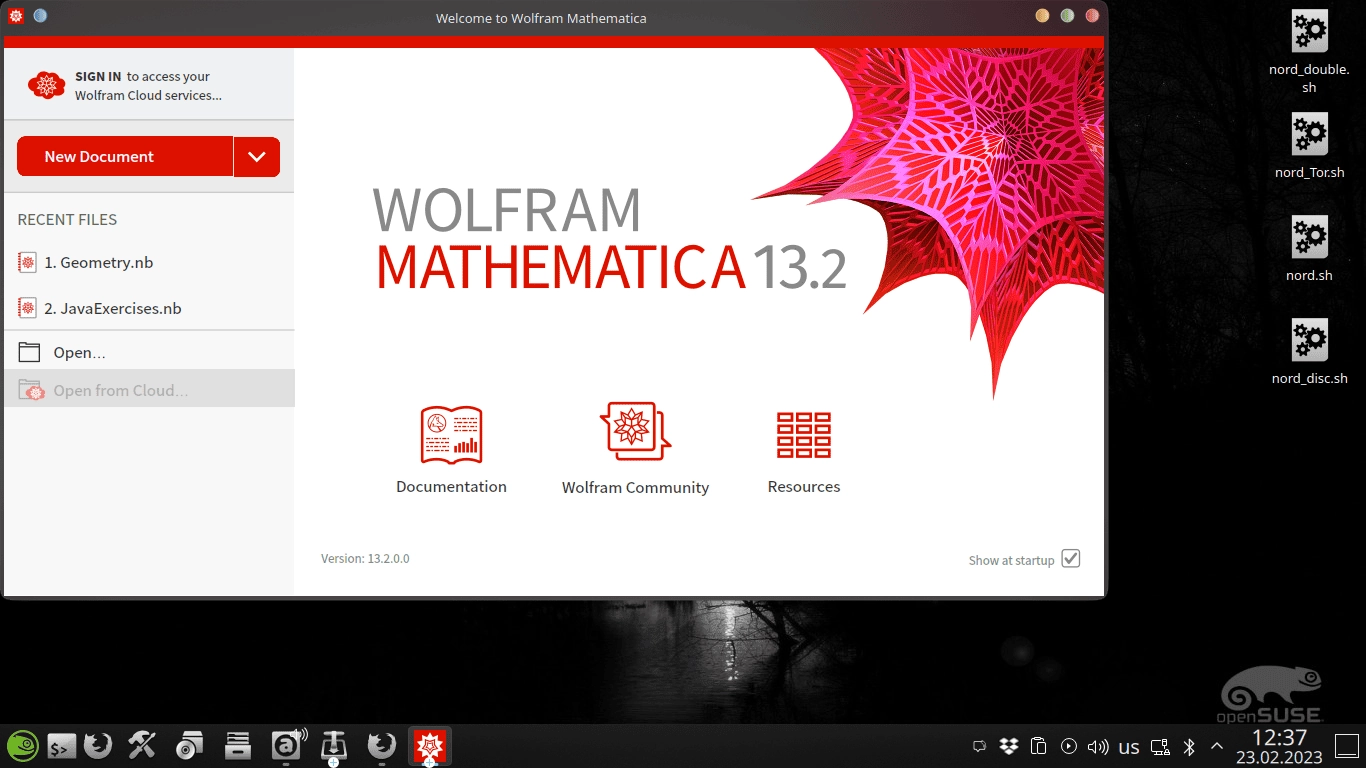Click the show desktop button
This screenshot has width=1366, height=768.
pyautogui.click(x=1348, y=746)
